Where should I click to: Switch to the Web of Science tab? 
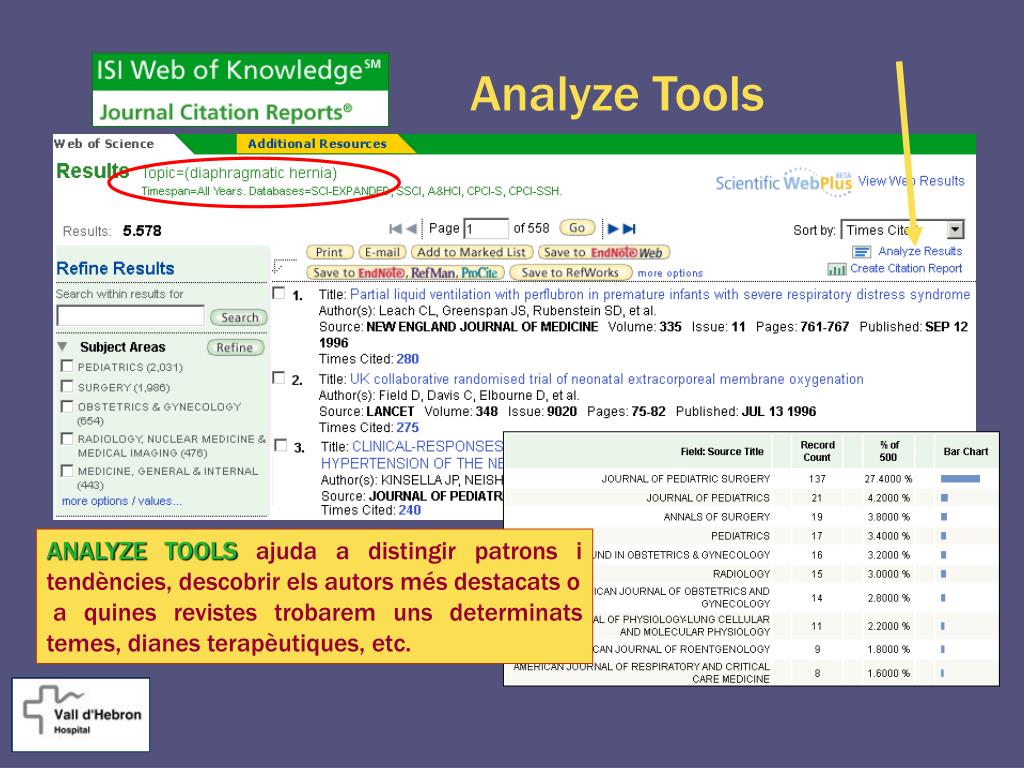point(104,144)
